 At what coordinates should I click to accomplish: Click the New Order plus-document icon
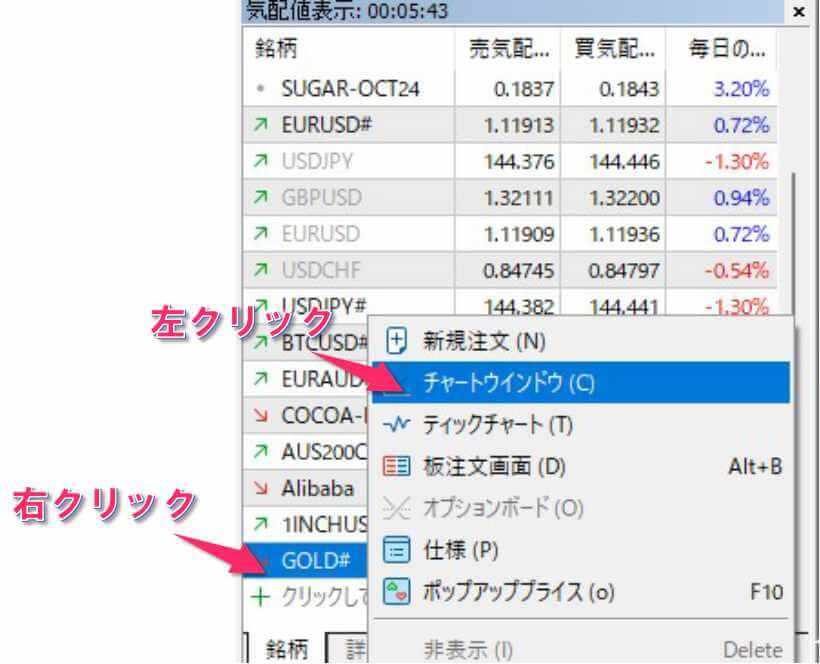pos(397,342)
